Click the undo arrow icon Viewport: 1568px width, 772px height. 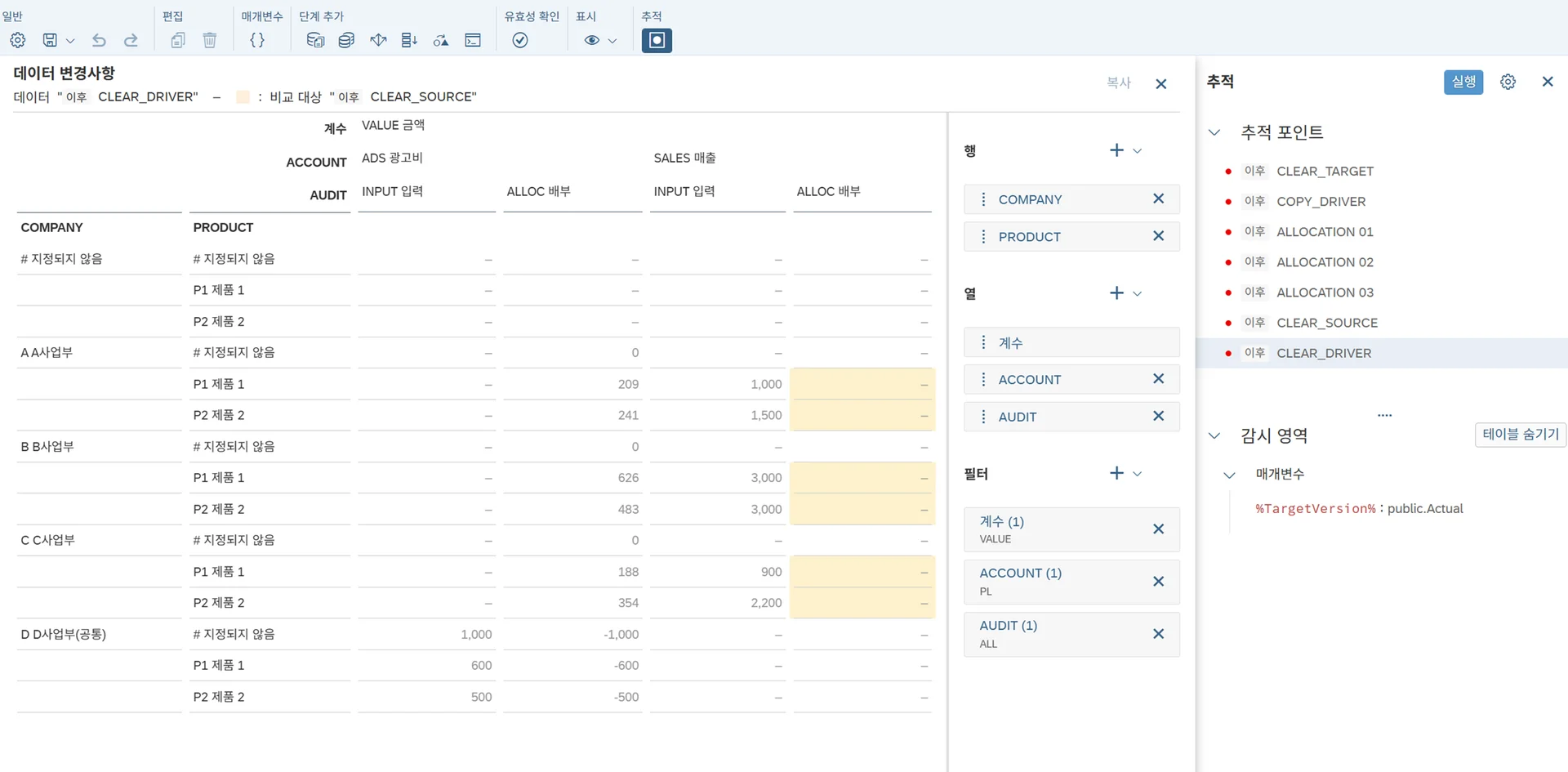tap(99, 40)
